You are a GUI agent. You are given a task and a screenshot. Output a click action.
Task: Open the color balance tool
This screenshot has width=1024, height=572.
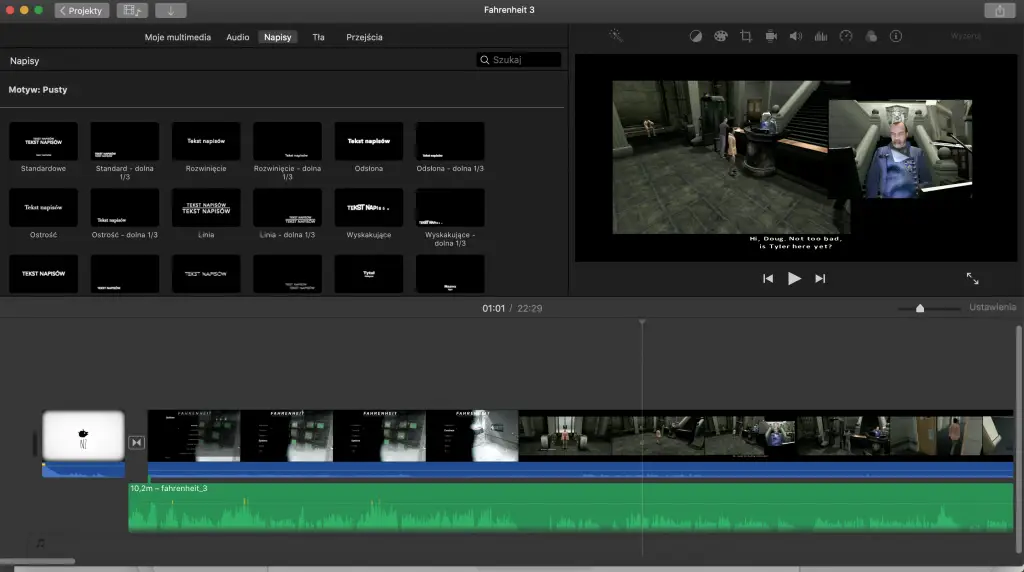click(696, 37)
